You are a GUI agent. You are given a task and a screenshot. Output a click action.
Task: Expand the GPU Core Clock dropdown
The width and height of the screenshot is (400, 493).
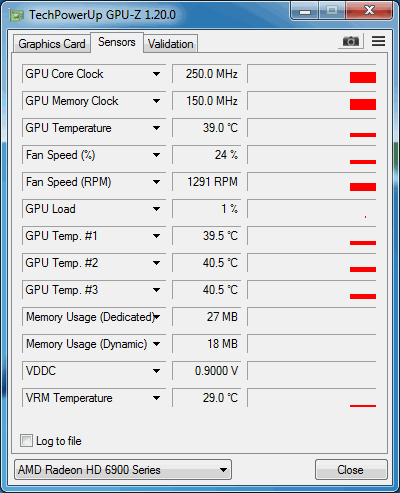[x=156, y=74]
